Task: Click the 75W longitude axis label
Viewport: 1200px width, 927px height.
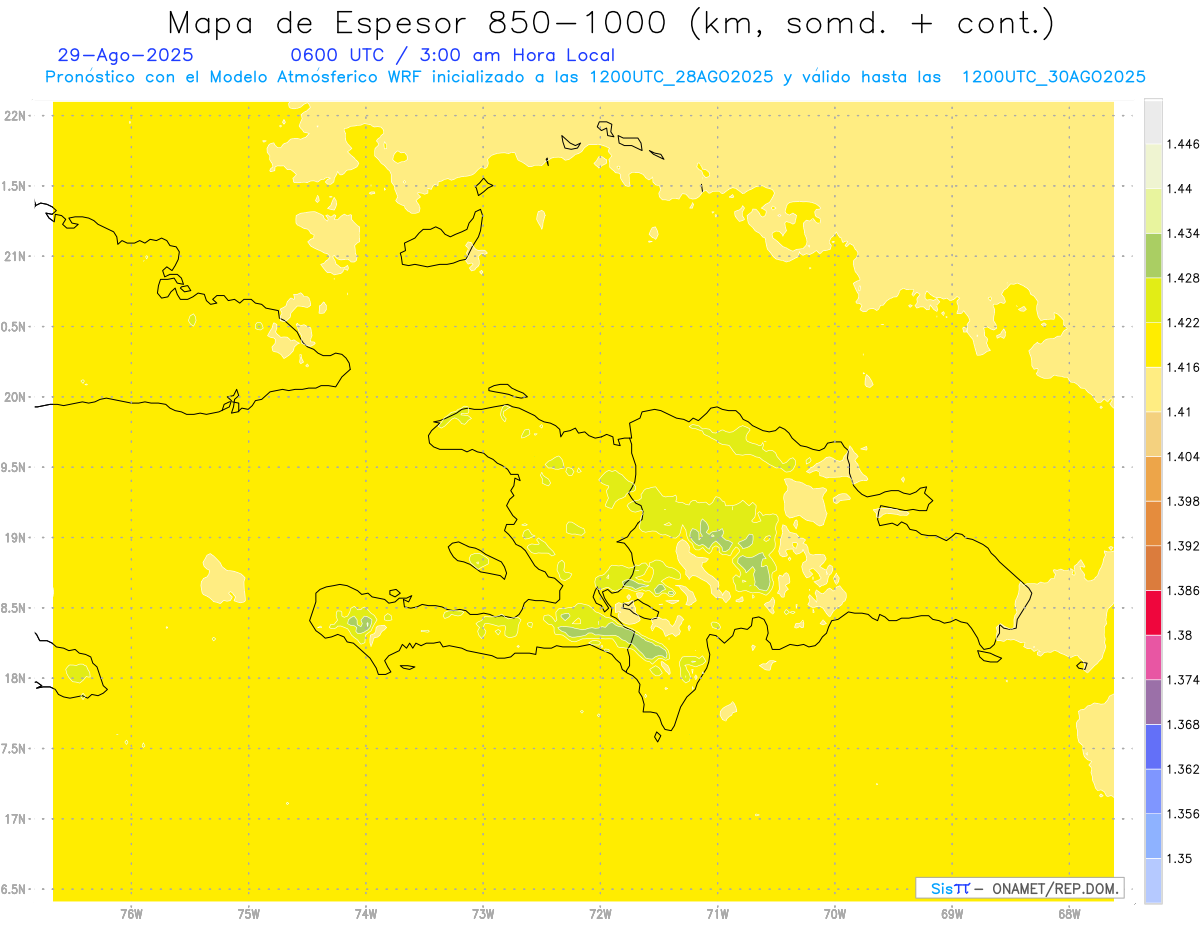Action: 249,913
